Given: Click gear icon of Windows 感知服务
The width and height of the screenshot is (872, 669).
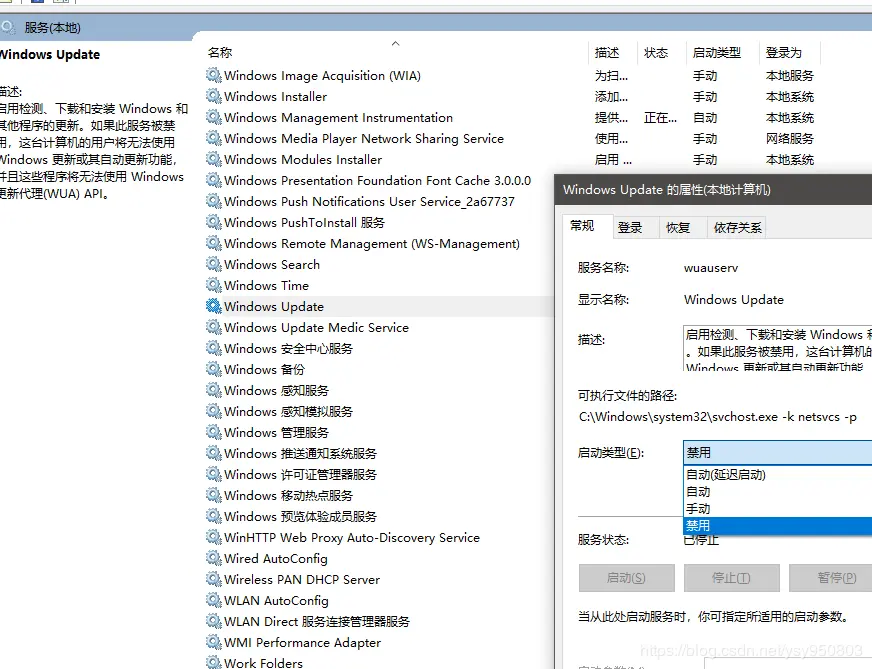Looking at the screenshot, I should (x=214, y=389).
